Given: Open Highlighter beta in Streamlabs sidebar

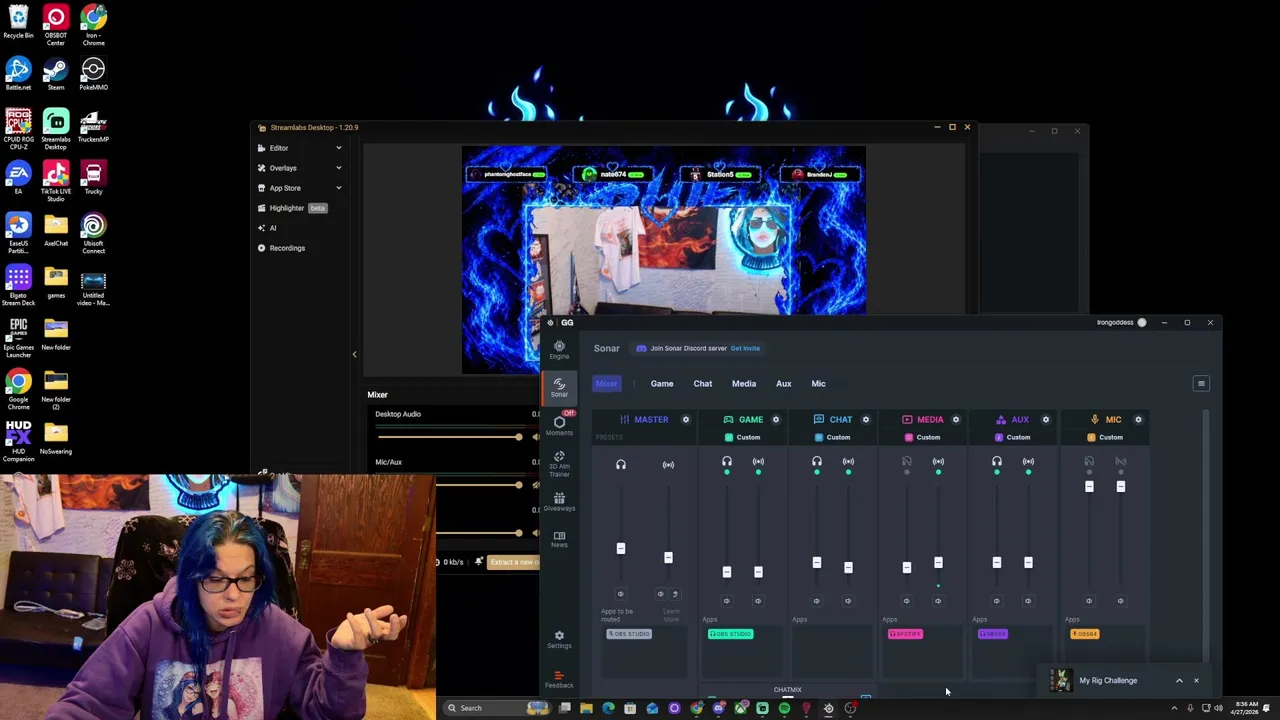Looking at the screenshot, I should tap(292, 208).
